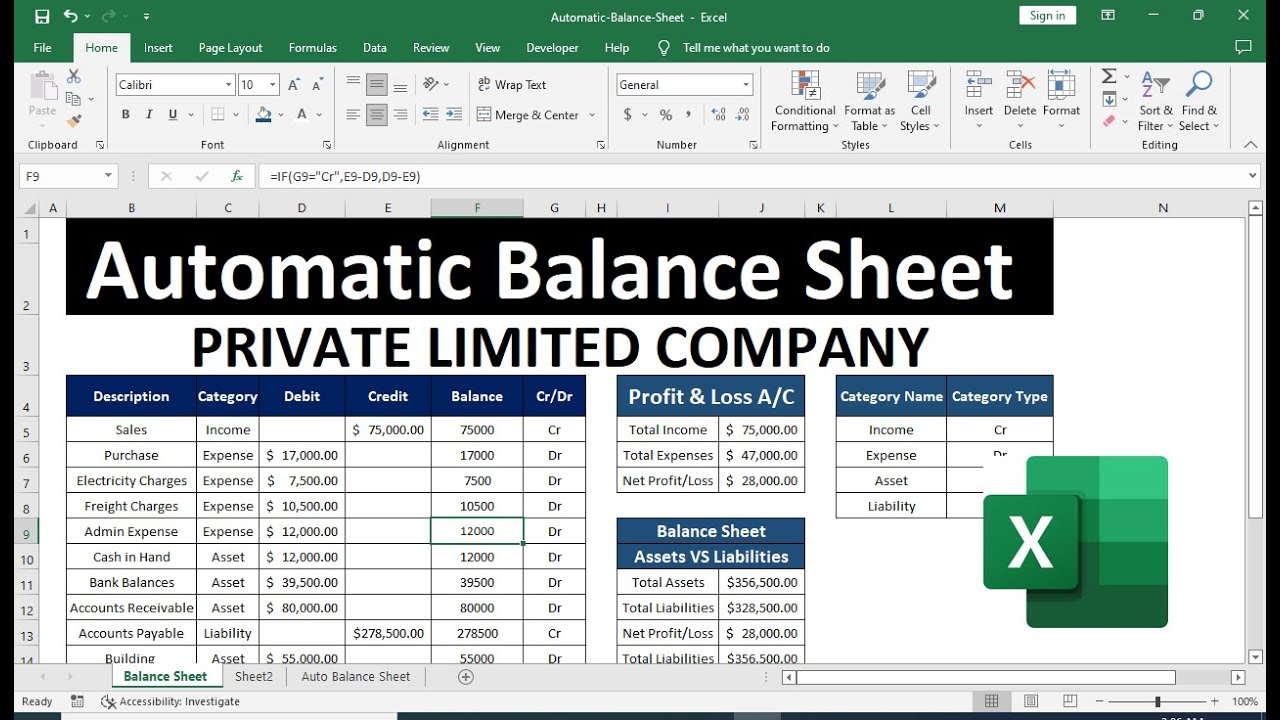Click Tell me what you want to do
1280x720 pixels.
[x=756, y=47]
